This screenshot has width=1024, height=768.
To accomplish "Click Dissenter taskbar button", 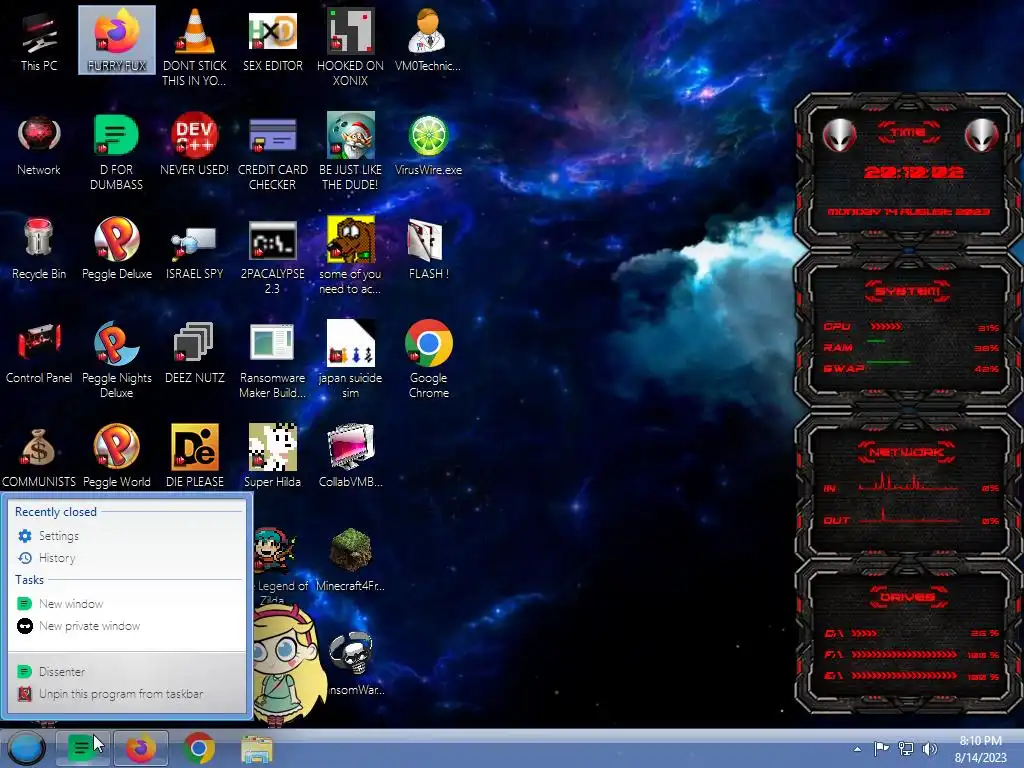I will point(83,748).
